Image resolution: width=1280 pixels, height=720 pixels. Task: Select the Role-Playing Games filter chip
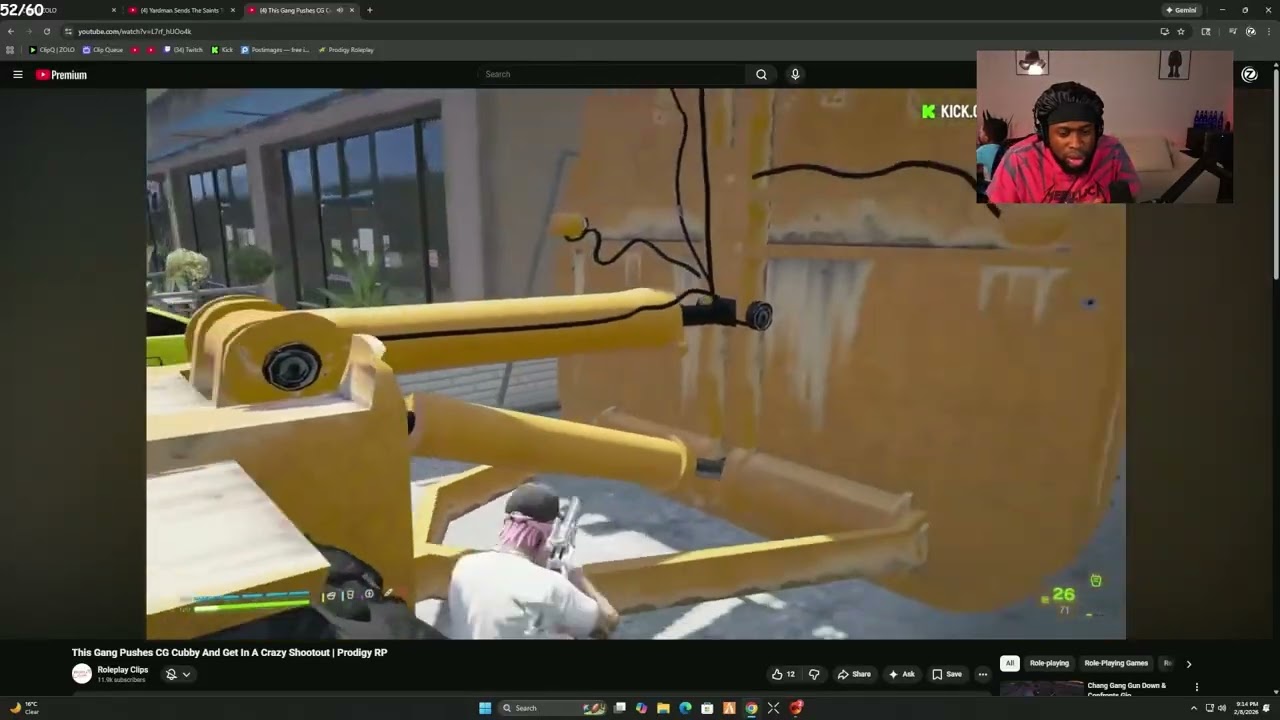pyautogui.click(x=1116, y=663)
